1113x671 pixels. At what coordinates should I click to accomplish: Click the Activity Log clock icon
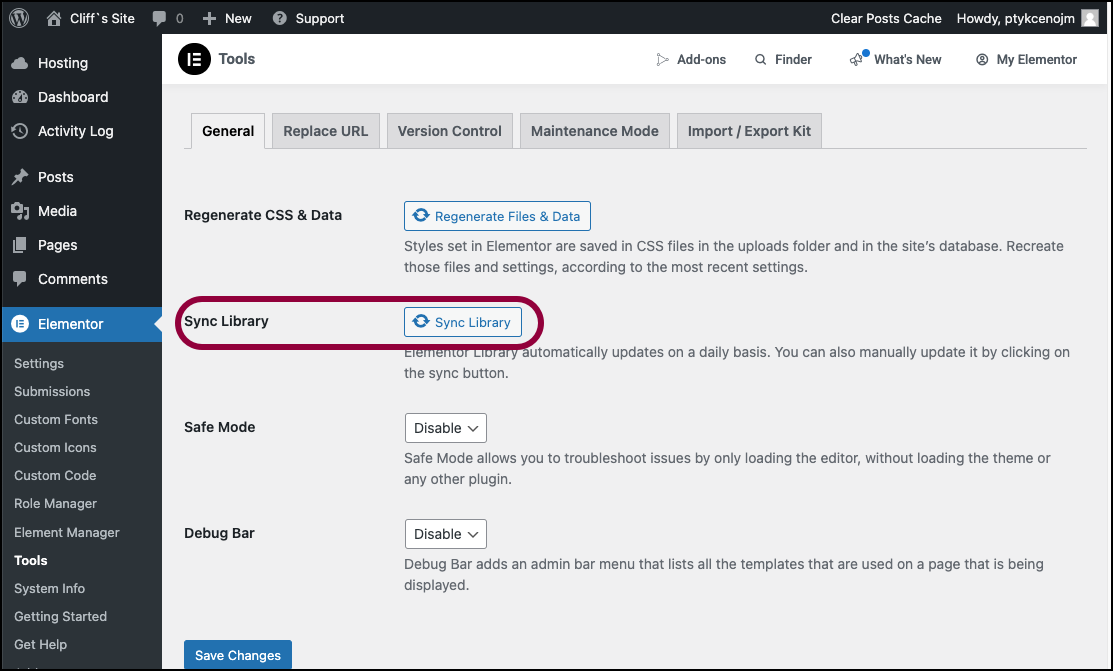20,131
